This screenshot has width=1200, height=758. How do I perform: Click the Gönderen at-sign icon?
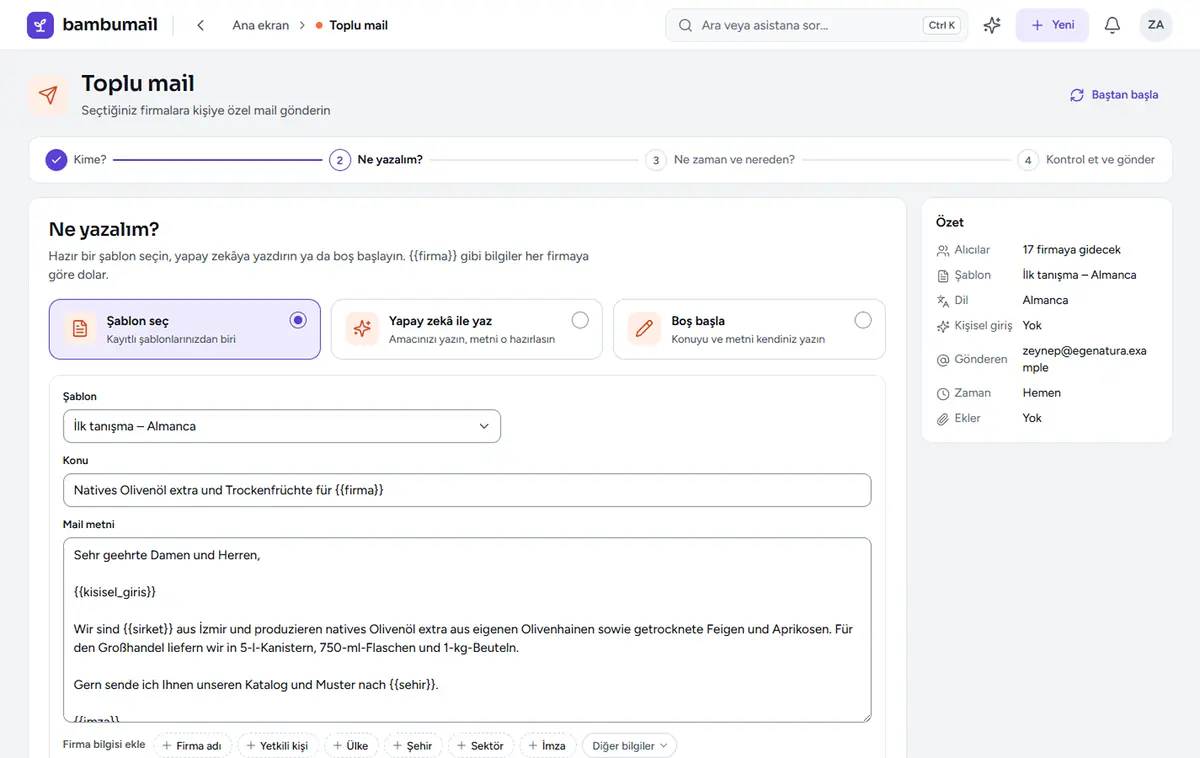pyautogui.click(x=942, y=359)
